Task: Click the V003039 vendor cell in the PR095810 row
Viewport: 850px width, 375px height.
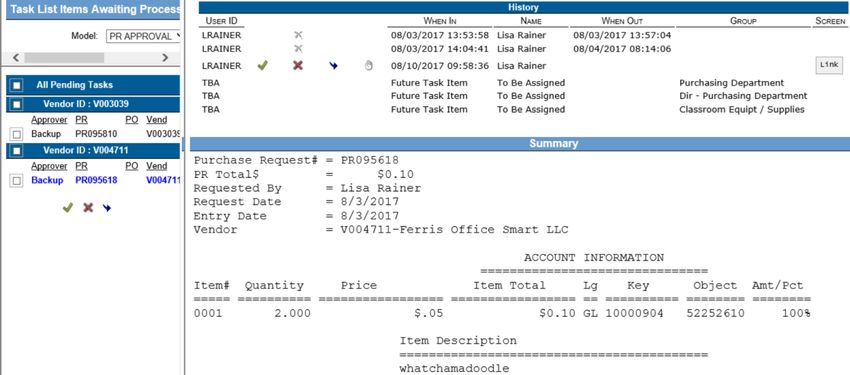Action: [x=163, y=134]
